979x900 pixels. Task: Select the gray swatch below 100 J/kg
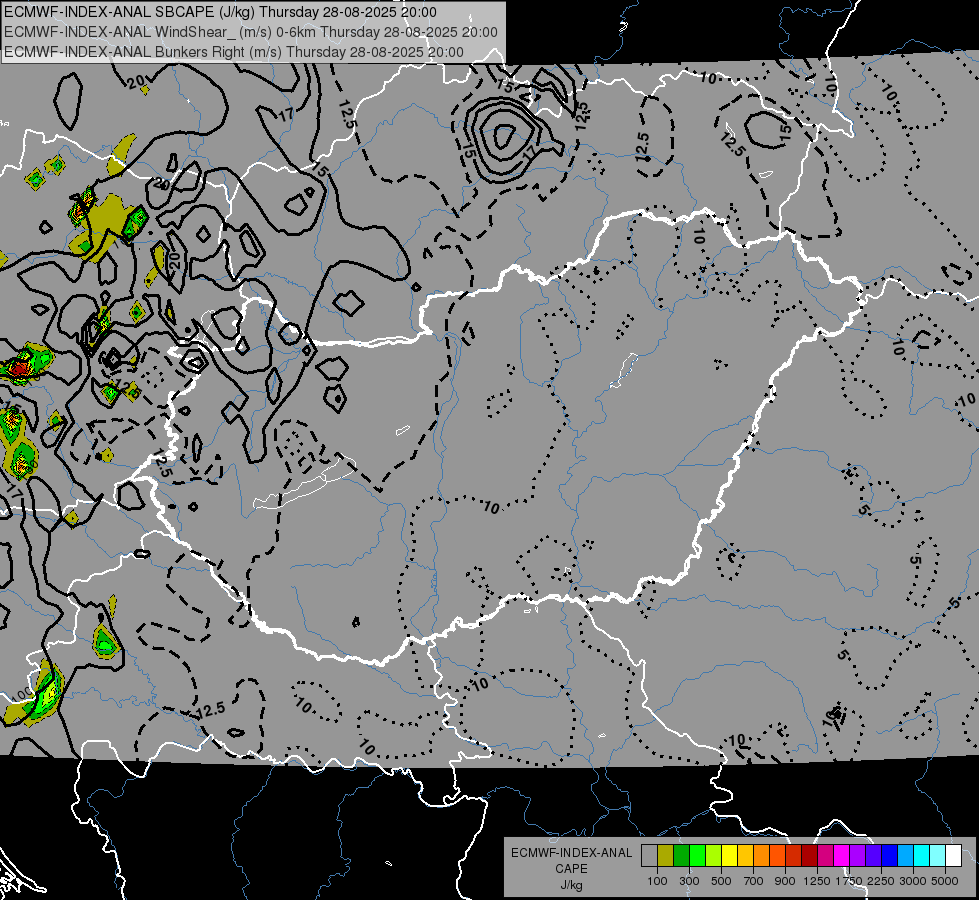[x=649, y=855]
